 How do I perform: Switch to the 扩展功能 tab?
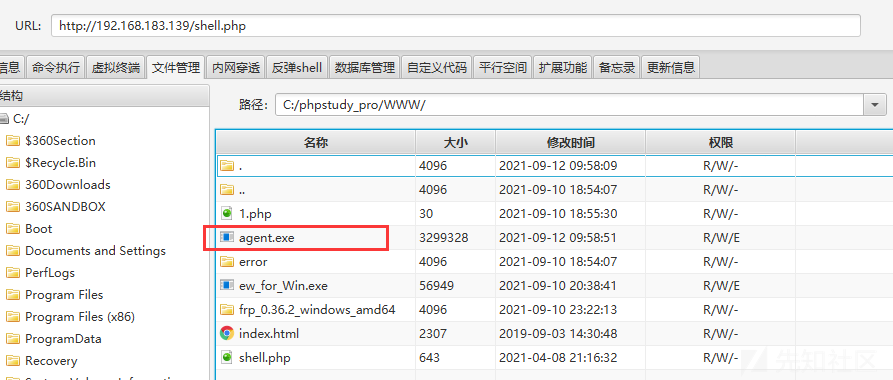click(563, 67)
